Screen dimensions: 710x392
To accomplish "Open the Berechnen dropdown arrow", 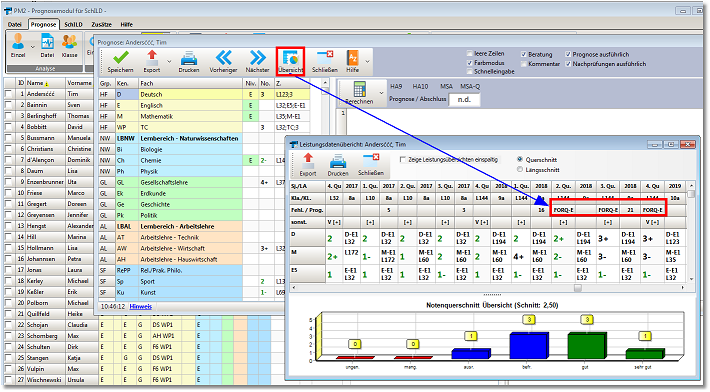I will (381, 92).
